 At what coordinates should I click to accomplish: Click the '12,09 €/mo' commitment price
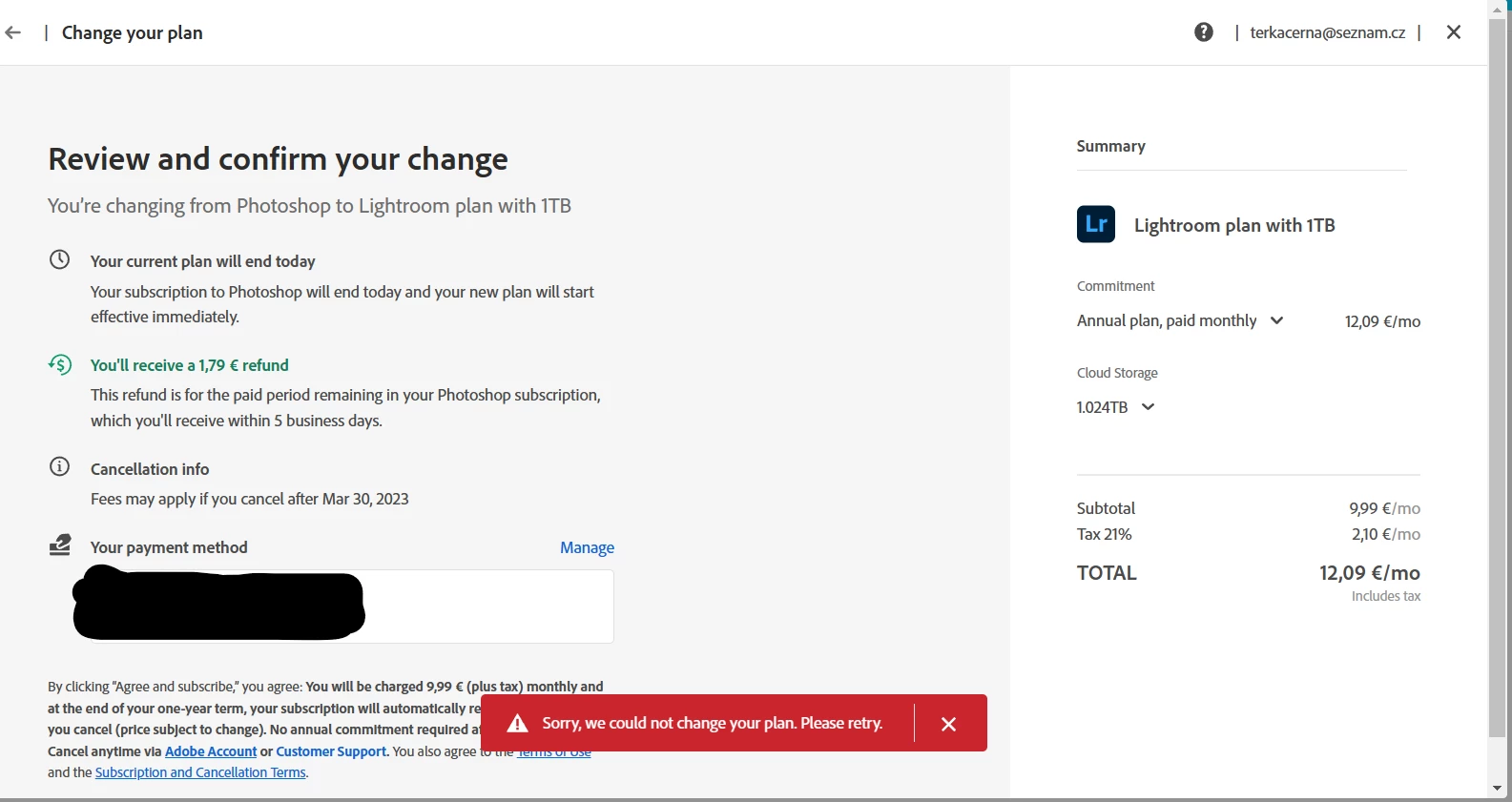pos(1382,321)
